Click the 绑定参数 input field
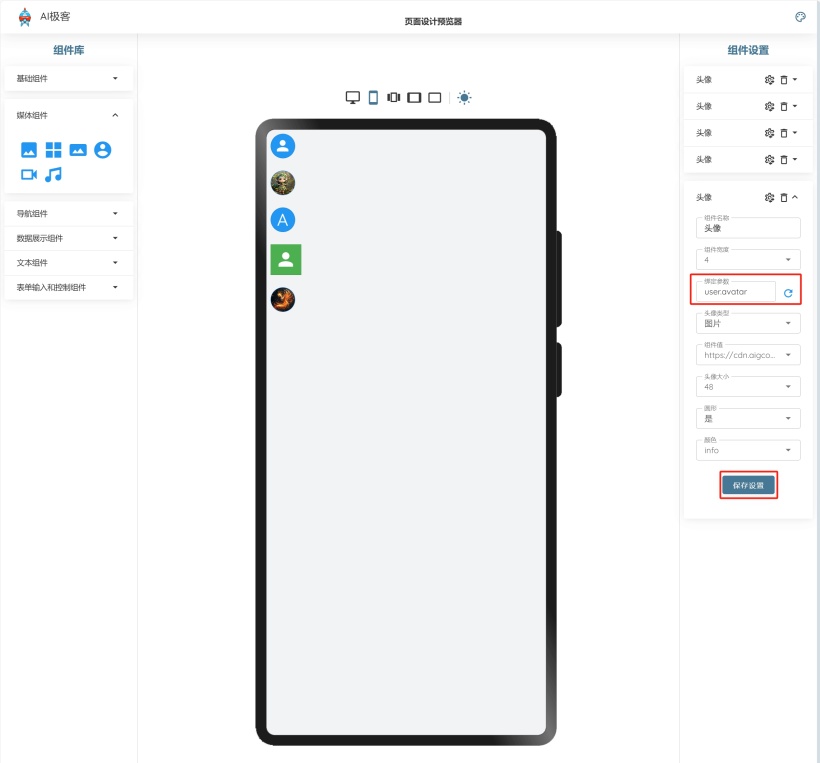 coord(736,292)
